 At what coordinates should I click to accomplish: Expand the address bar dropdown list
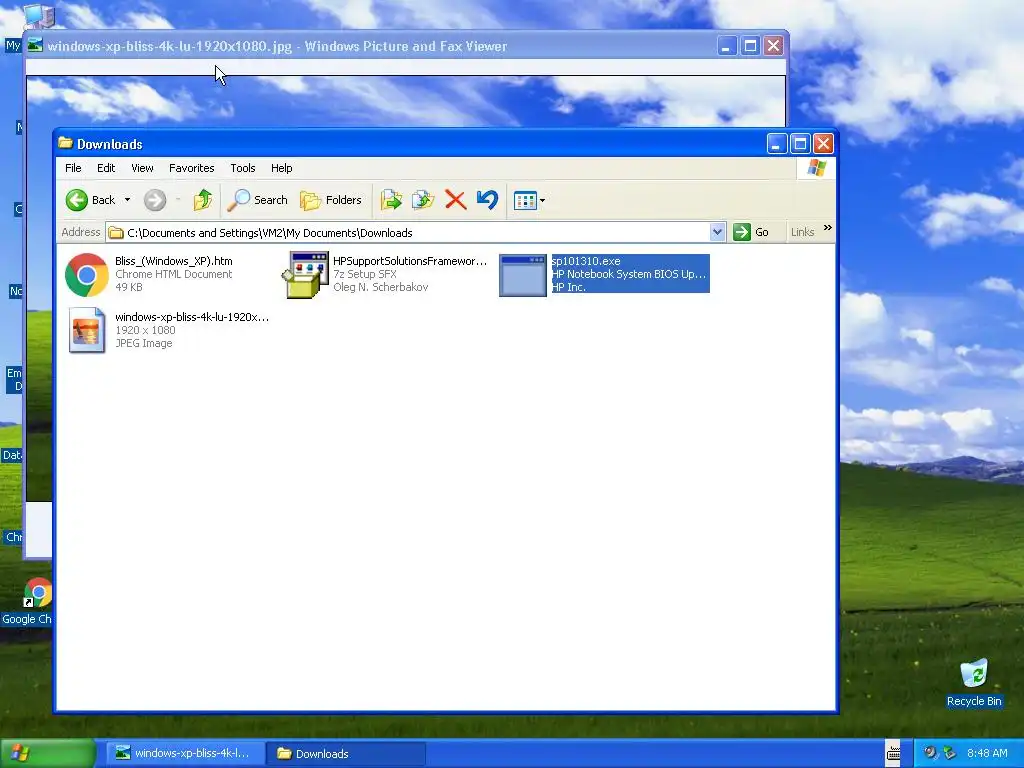coord(717,232)
